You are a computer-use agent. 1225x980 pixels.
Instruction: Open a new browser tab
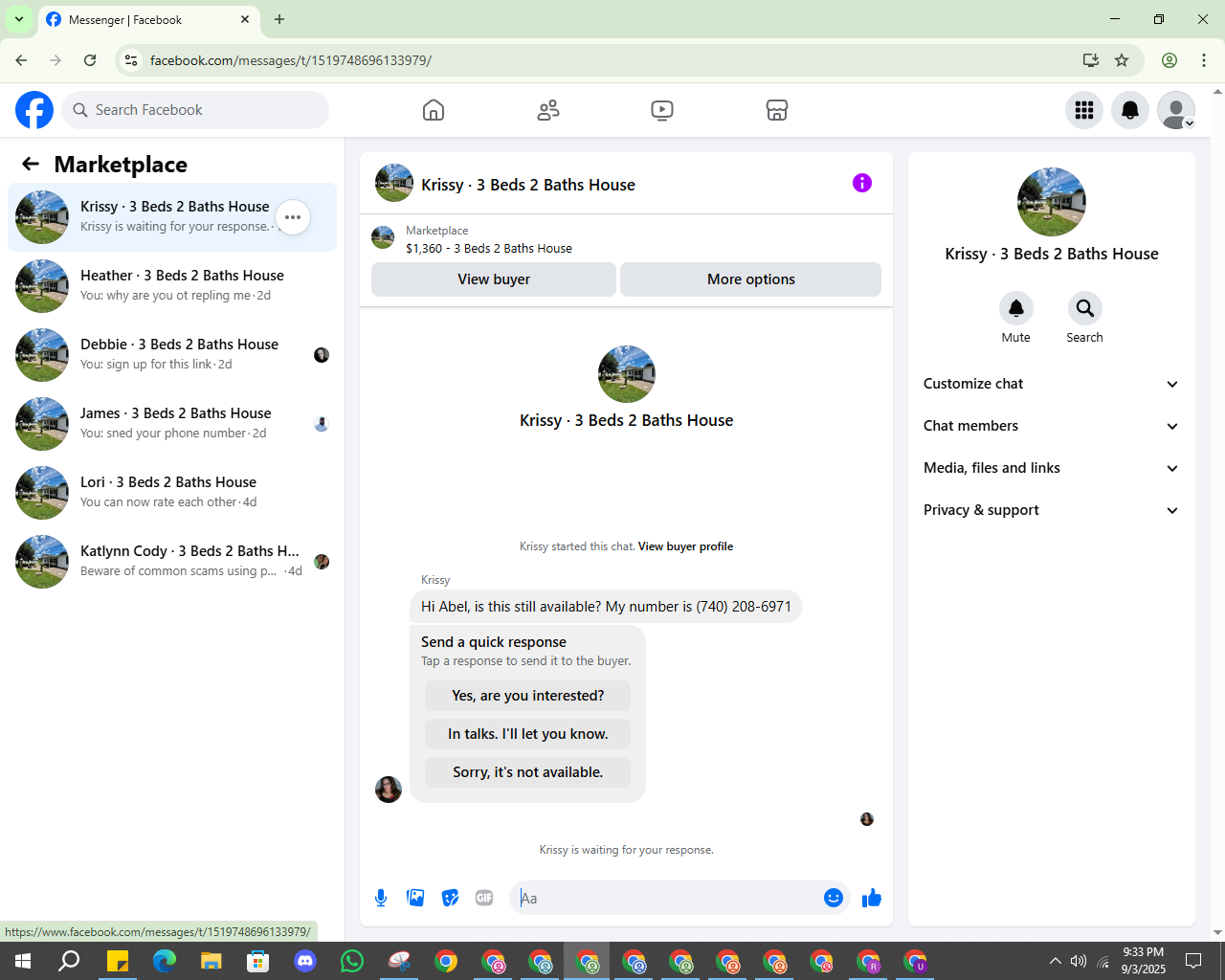tap(279, 19)
